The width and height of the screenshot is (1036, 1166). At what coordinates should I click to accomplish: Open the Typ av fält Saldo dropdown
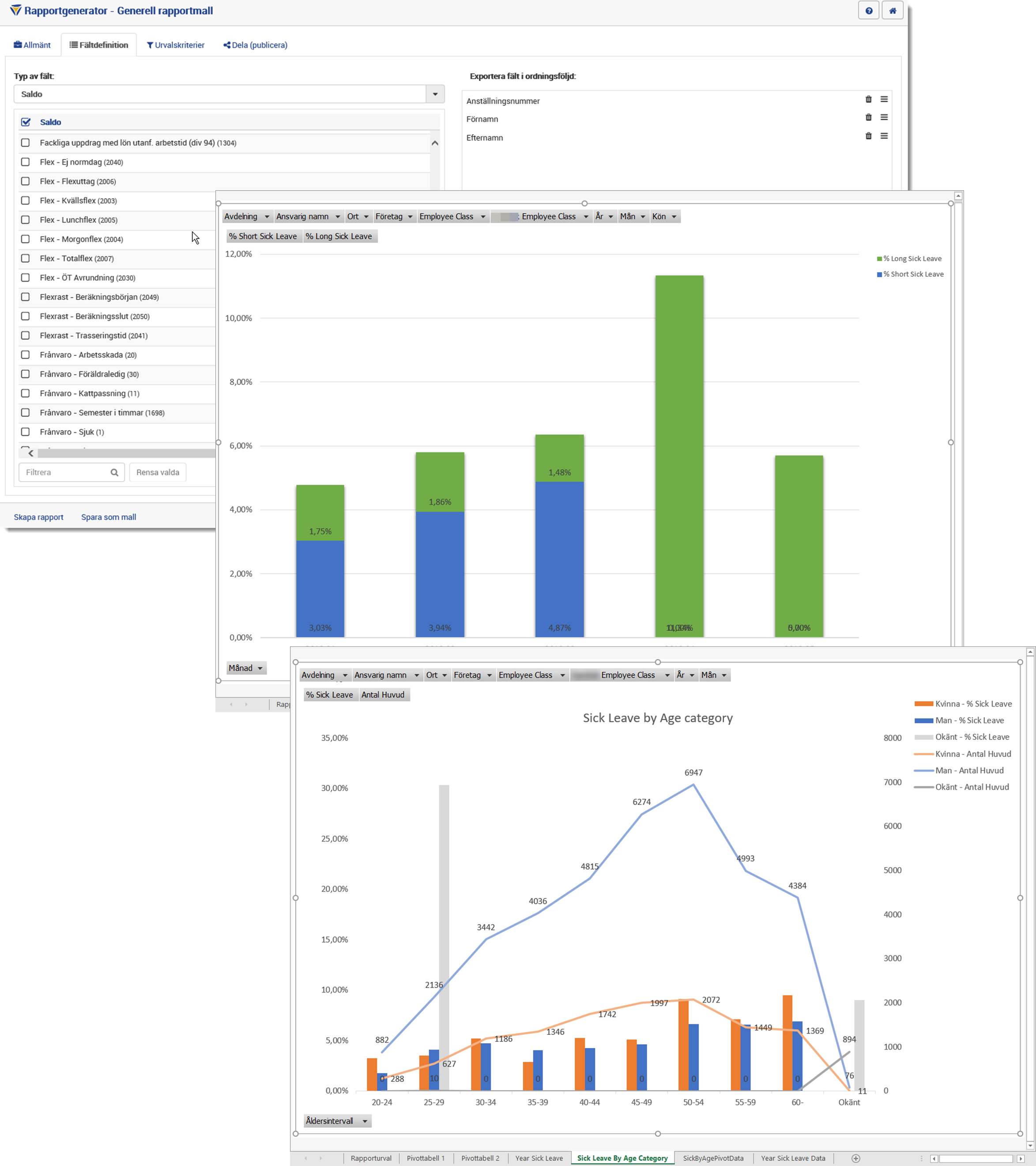[x=435, y=94]
